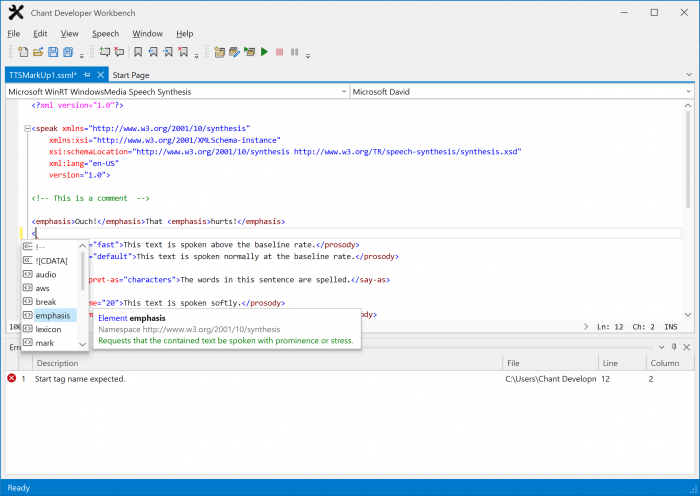Pin the TTSMarkUp1.ssml tab

coord(87,75)
